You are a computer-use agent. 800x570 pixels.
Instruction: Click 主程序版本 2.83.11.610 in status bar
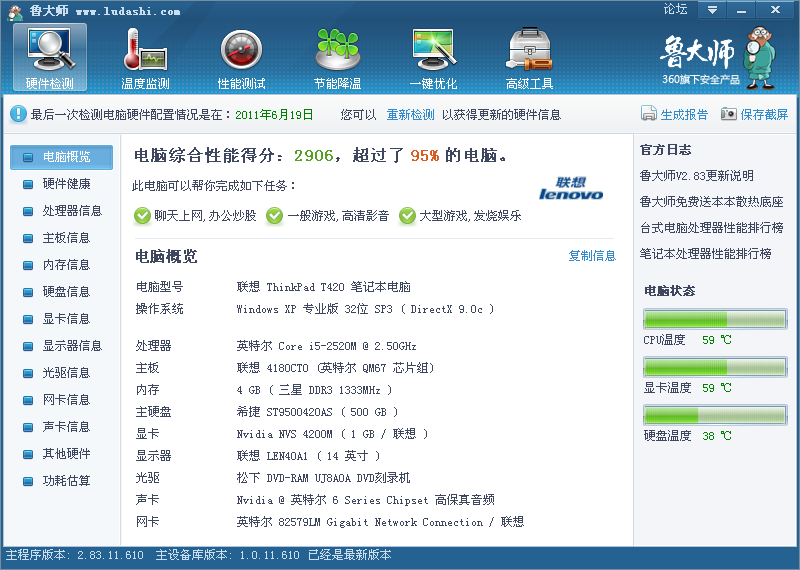click(x=74, y=555)
